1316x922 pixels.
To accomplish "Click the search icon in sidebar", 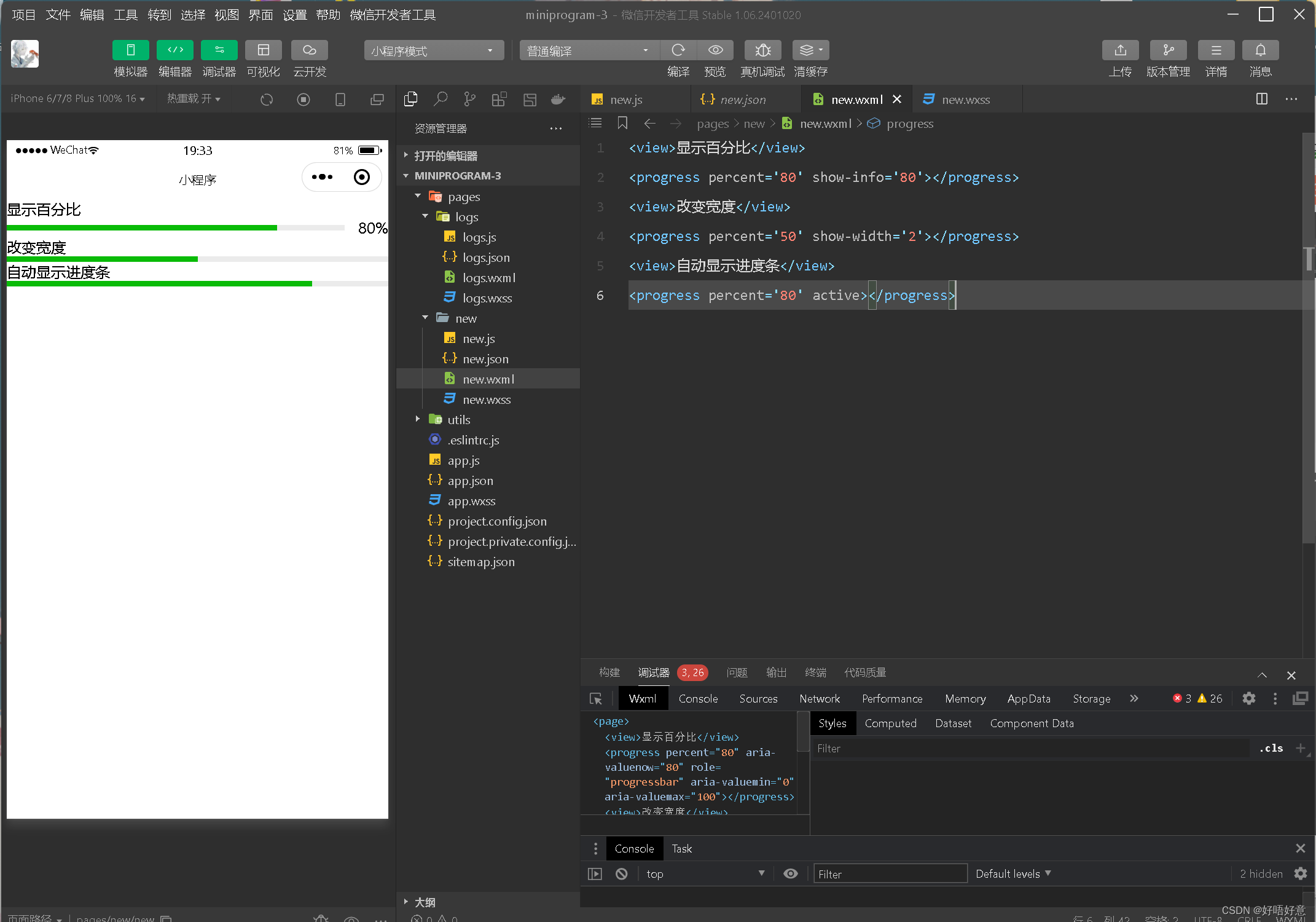I will tap(440, 99).
